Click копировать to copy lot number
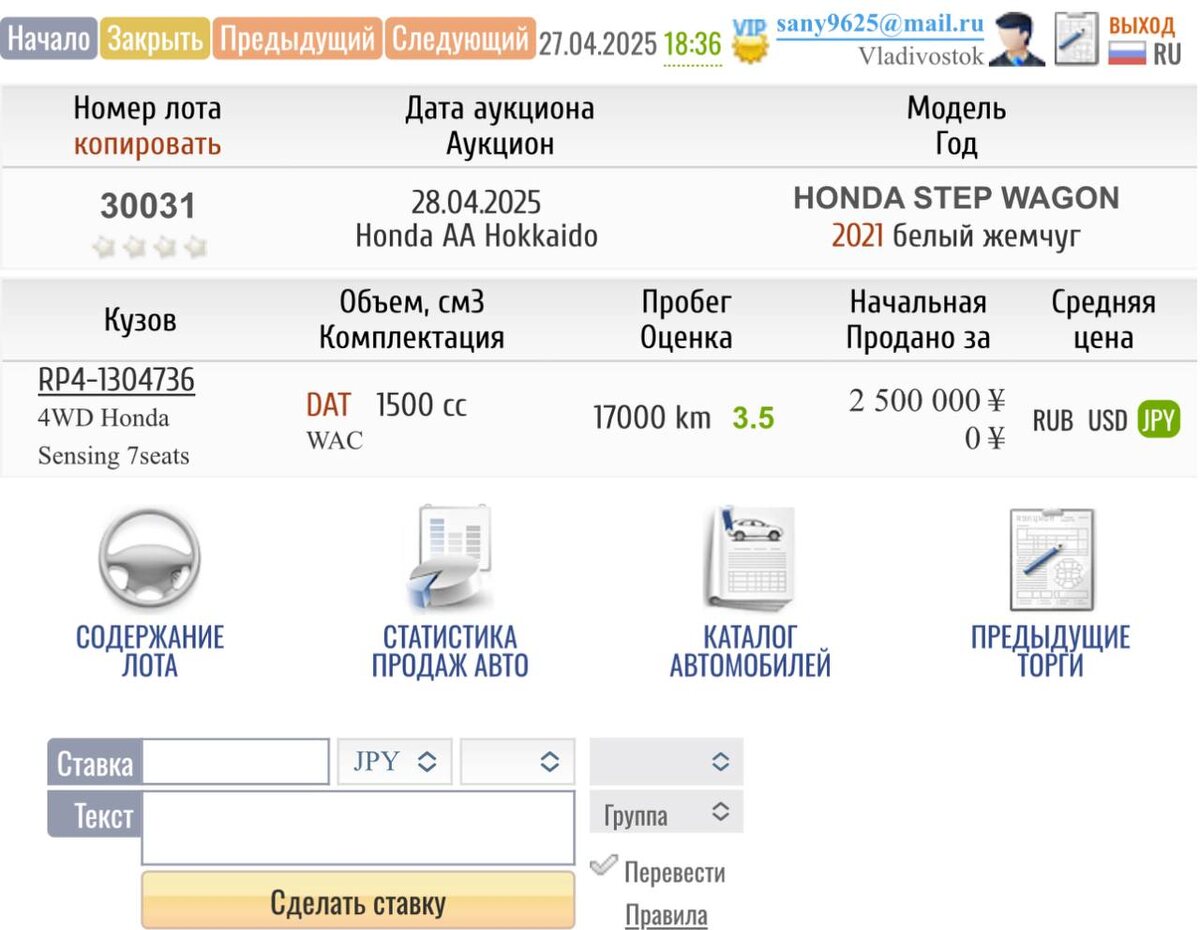 coord(148,144)
